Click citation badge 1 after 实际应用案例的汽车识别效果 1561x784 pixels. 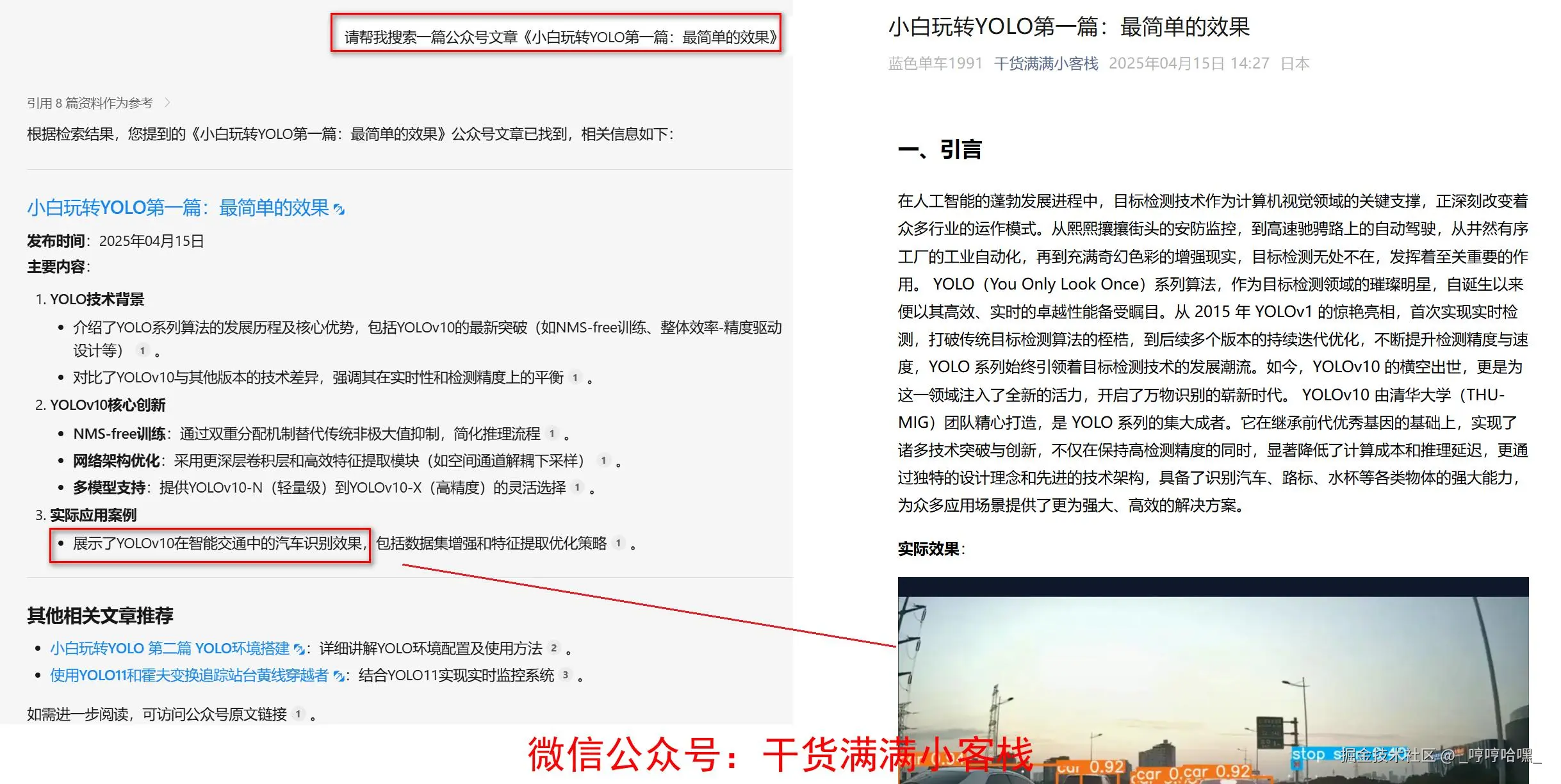(618, 543)
